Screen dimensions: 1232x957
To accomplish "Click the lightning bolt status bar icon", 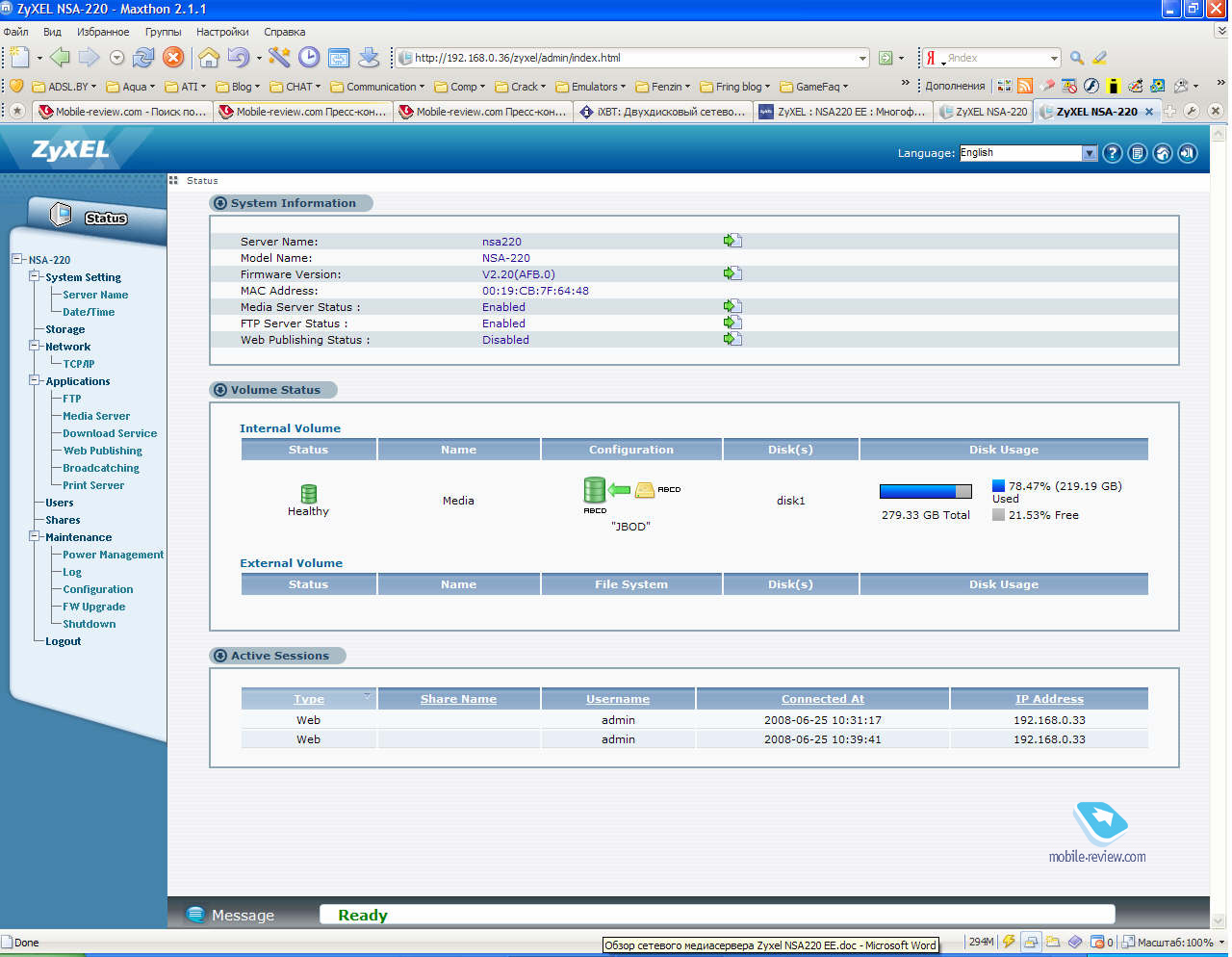I will pyautogui.click(x=1009, y=943).
